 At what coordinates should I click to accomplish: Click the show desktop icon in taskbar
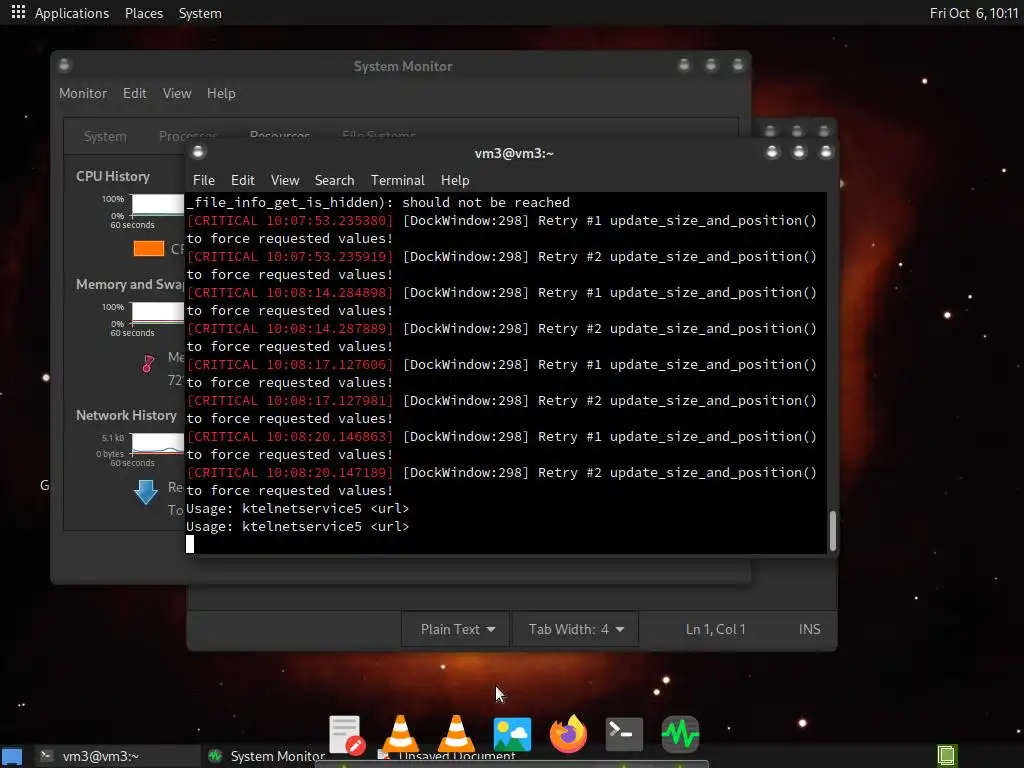pos(12,757)
